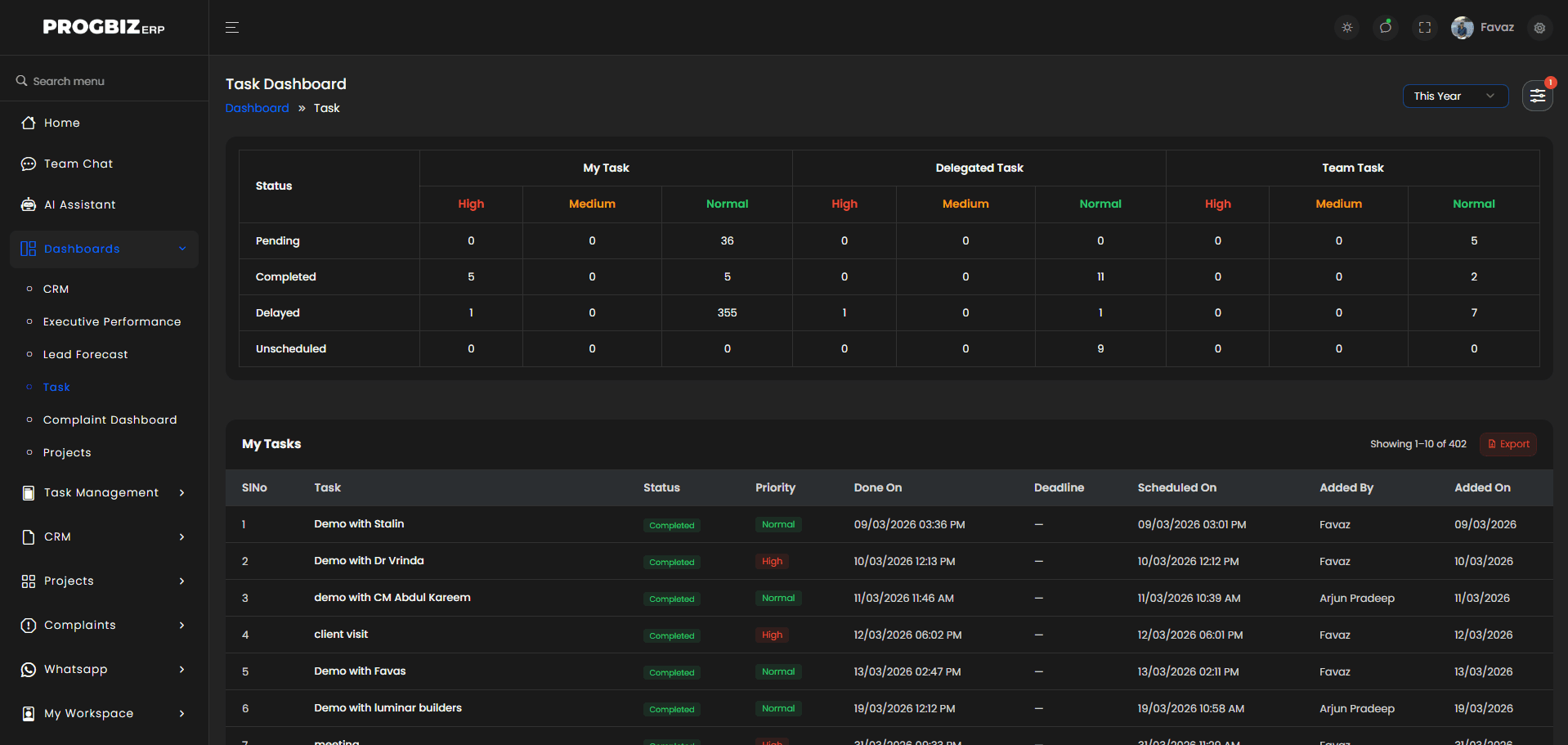This screenshot has height=745, width=1568.
Task: Open settings gear icon in header
Action: 1539,28
